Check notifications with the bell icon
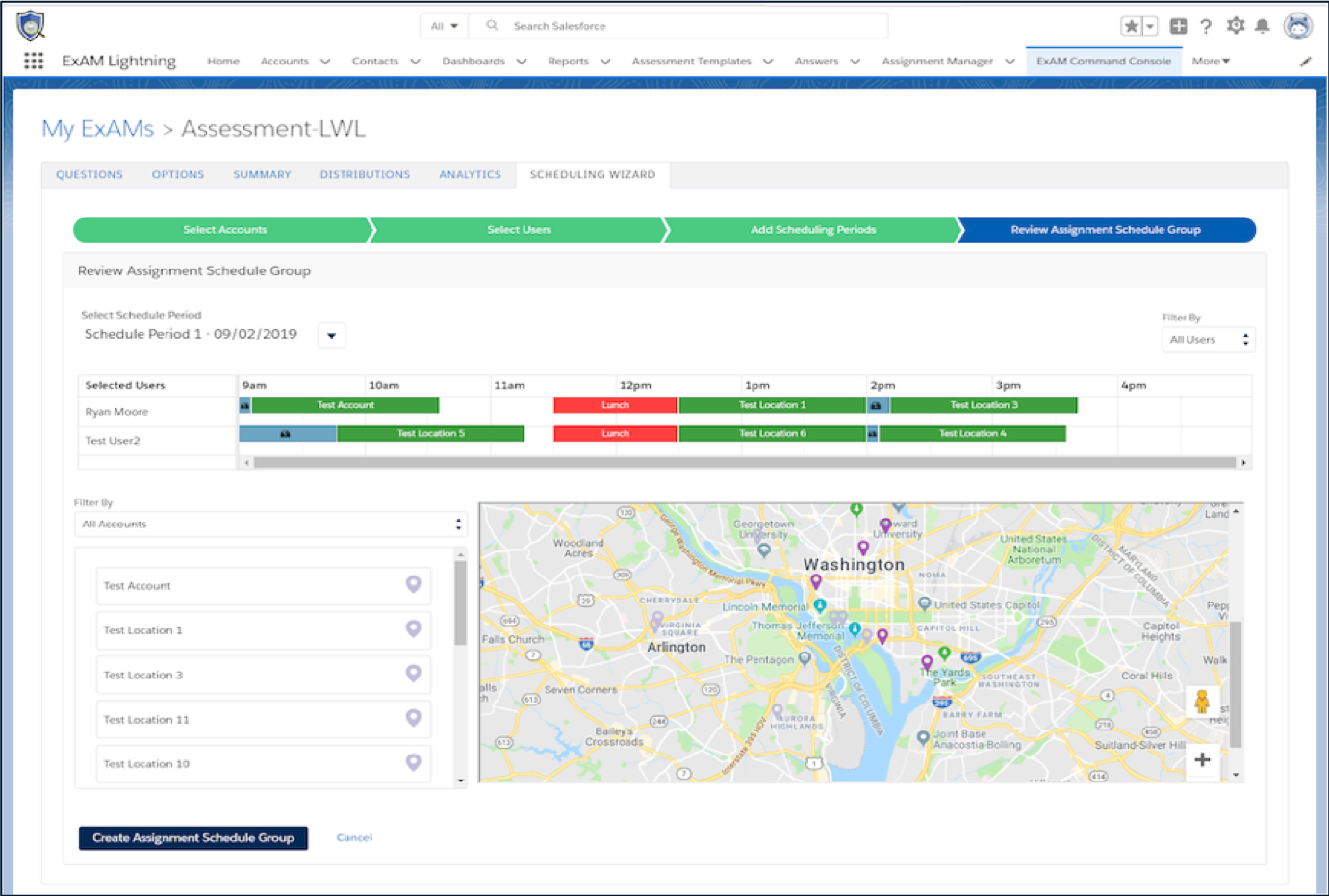The width and height of the screenshot is (1329, 896). 1263,26
